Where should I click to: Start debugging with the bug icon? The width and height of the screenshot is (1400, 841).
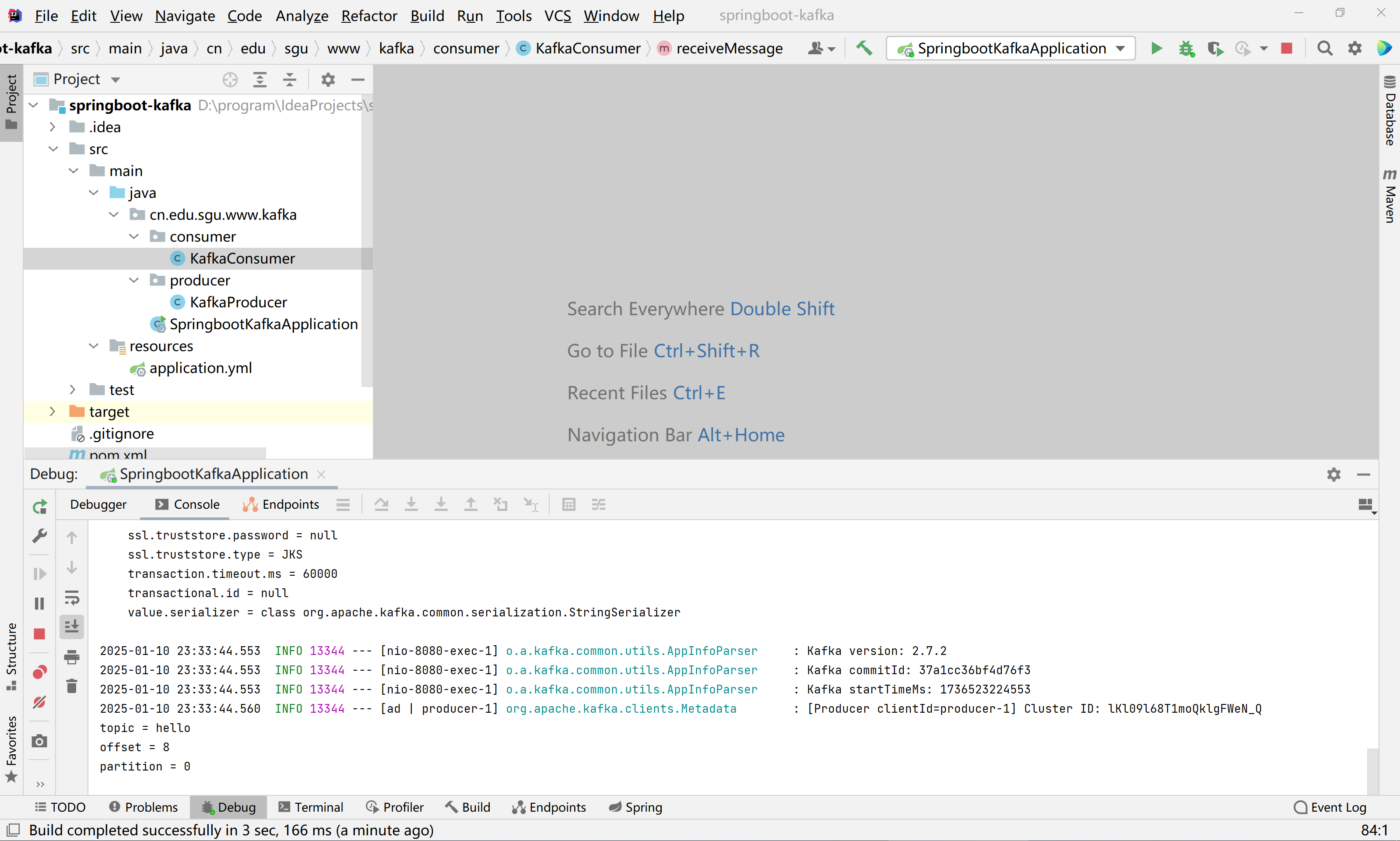click(x=1186, y=48)
